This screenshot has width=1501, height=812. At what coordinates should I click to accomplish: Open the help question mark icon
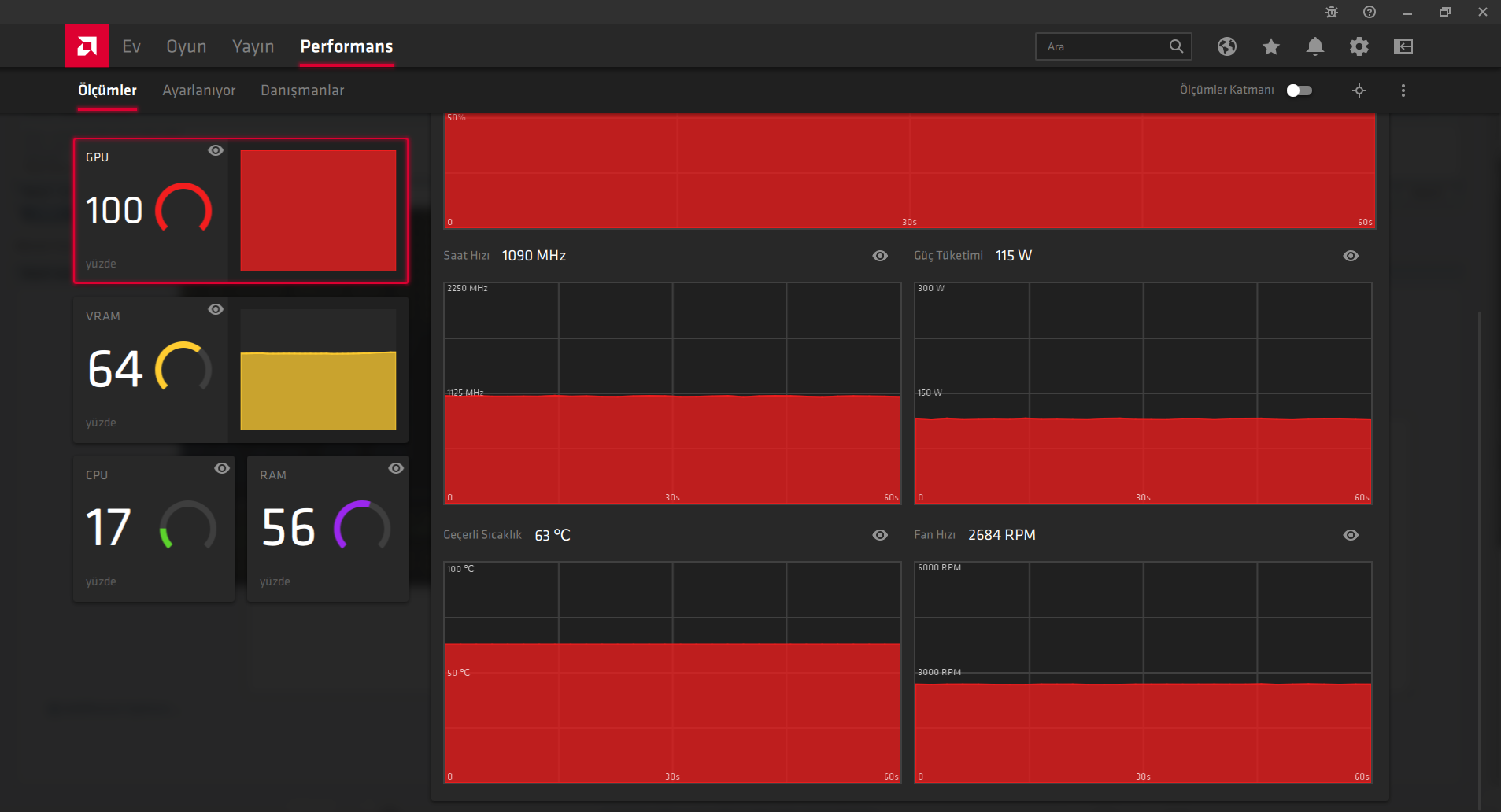[1370, 12]
